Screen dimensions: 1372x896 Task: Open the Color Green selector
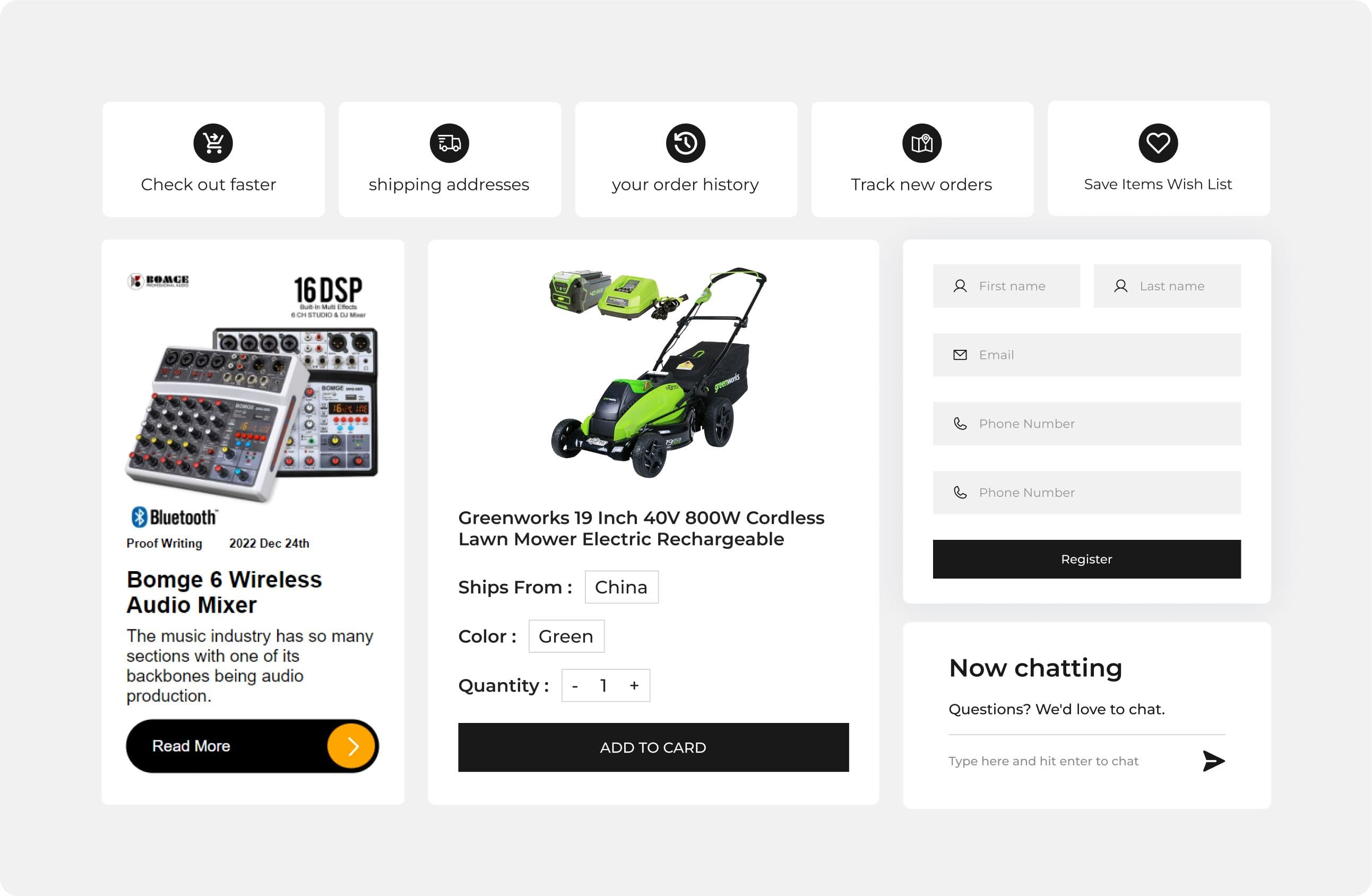(x=566, y=636)
